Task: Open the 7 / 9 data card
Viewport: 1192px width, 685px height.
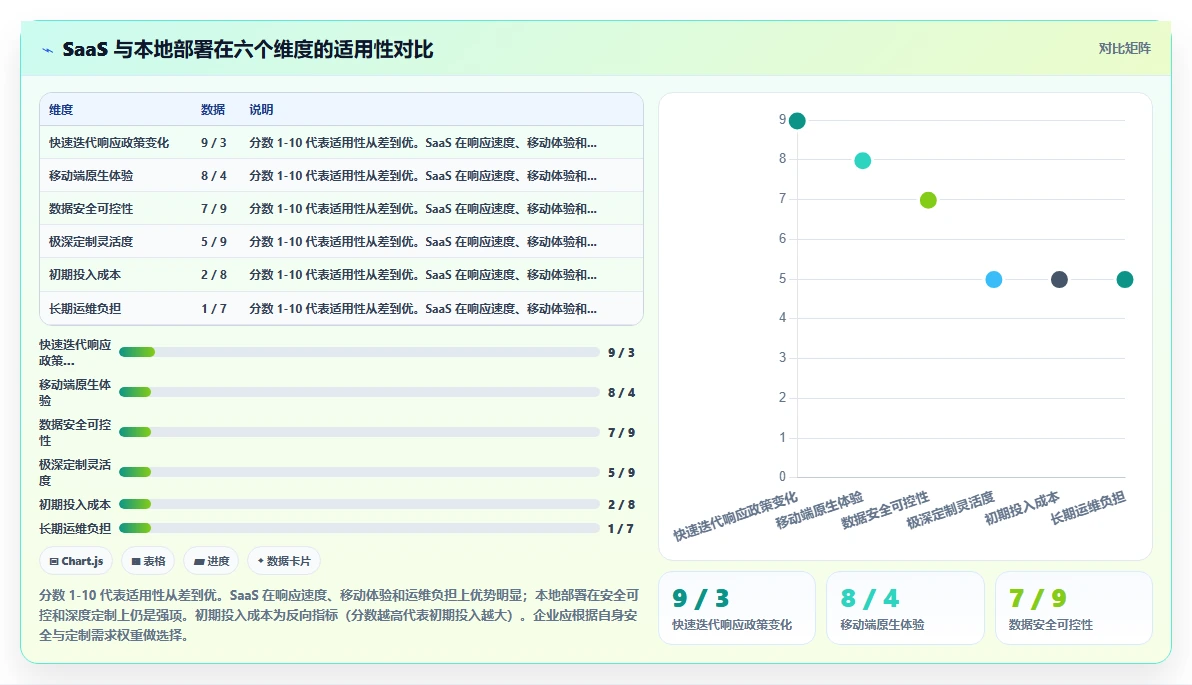Action: coord(1073,608)
